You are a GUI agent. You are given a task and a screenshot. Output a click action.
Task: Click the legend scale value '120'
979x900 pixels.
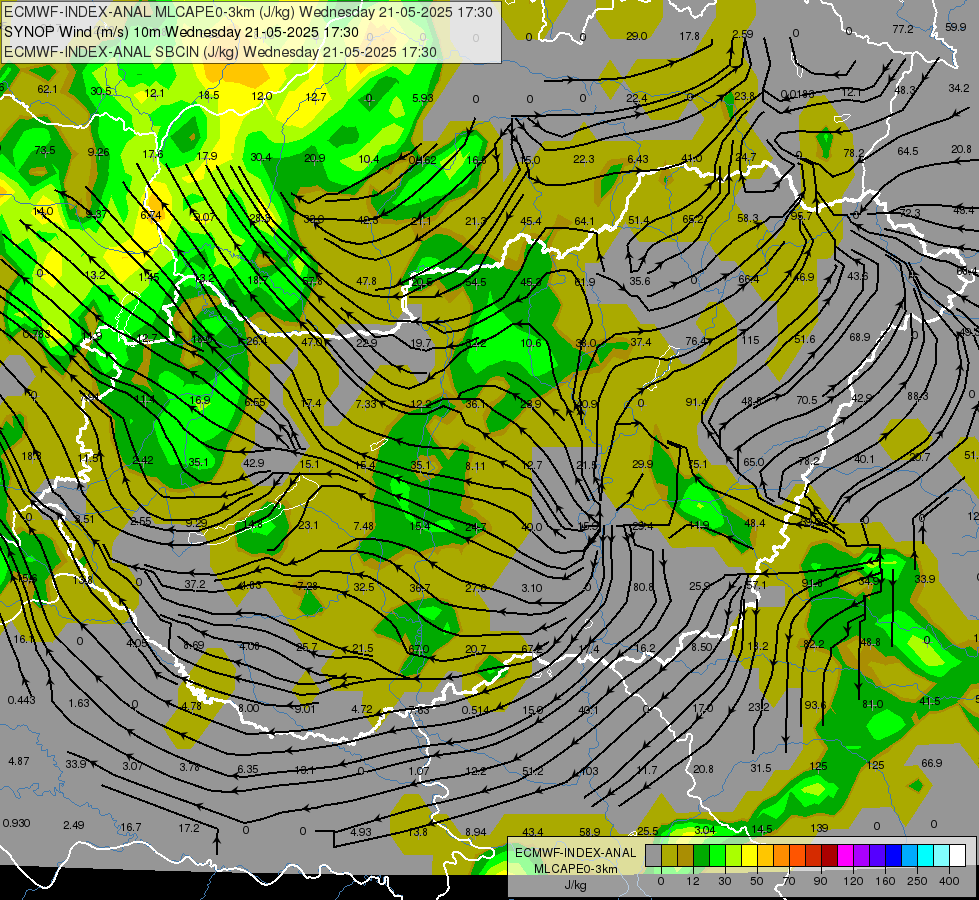[x=853, y=881]
